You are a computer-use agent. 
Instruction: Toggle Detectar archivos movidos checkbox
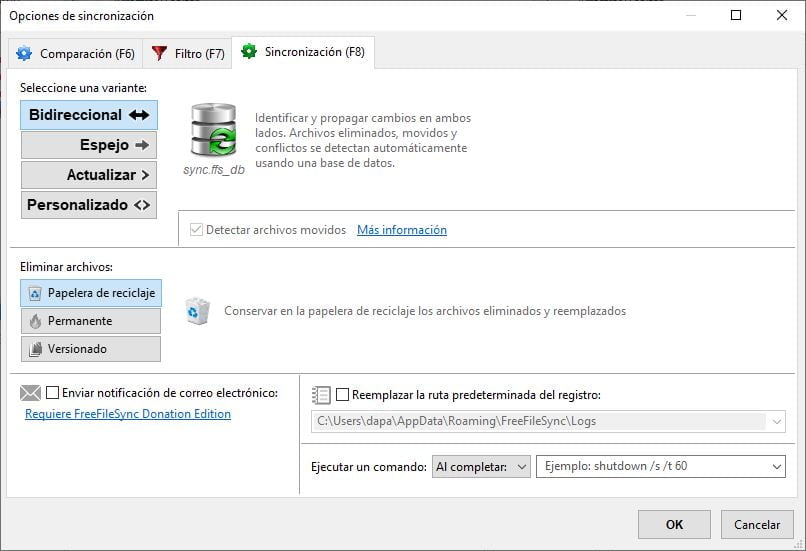pyautogui.click(x=196, y=229)
